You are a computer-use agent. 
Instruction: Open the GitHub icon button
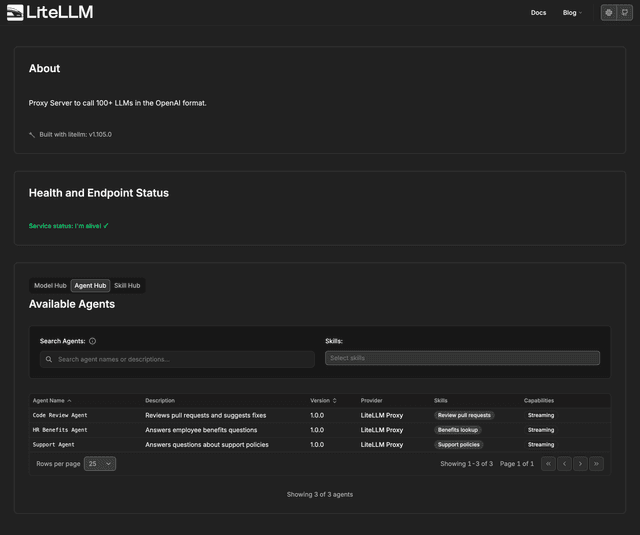pyautogui.click(x=624, y=13)
